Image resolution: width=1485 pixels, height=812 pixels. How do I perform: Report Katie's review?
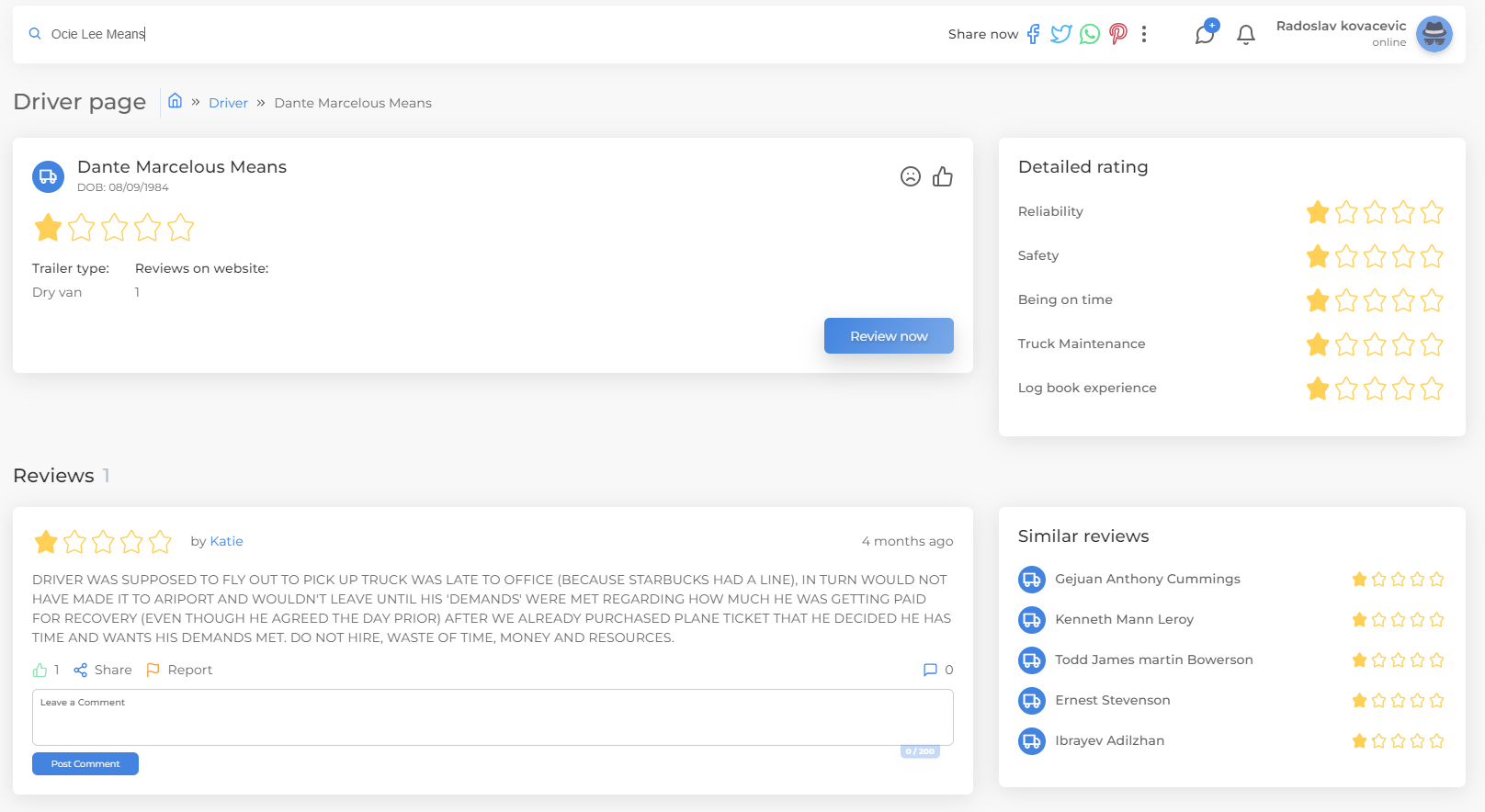(x=180, y=670)
